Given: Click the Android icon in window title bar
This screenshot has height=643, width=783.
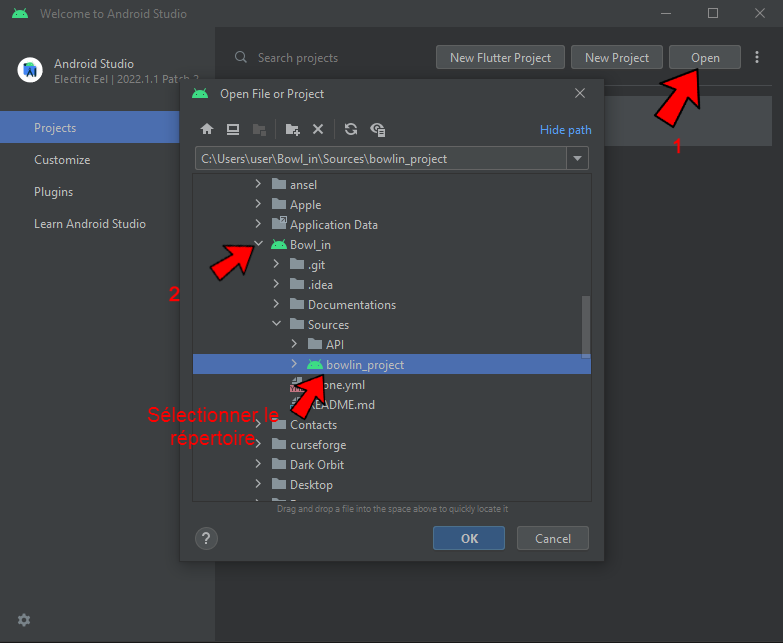Looking at the screenshot, I should coord(20,13).
